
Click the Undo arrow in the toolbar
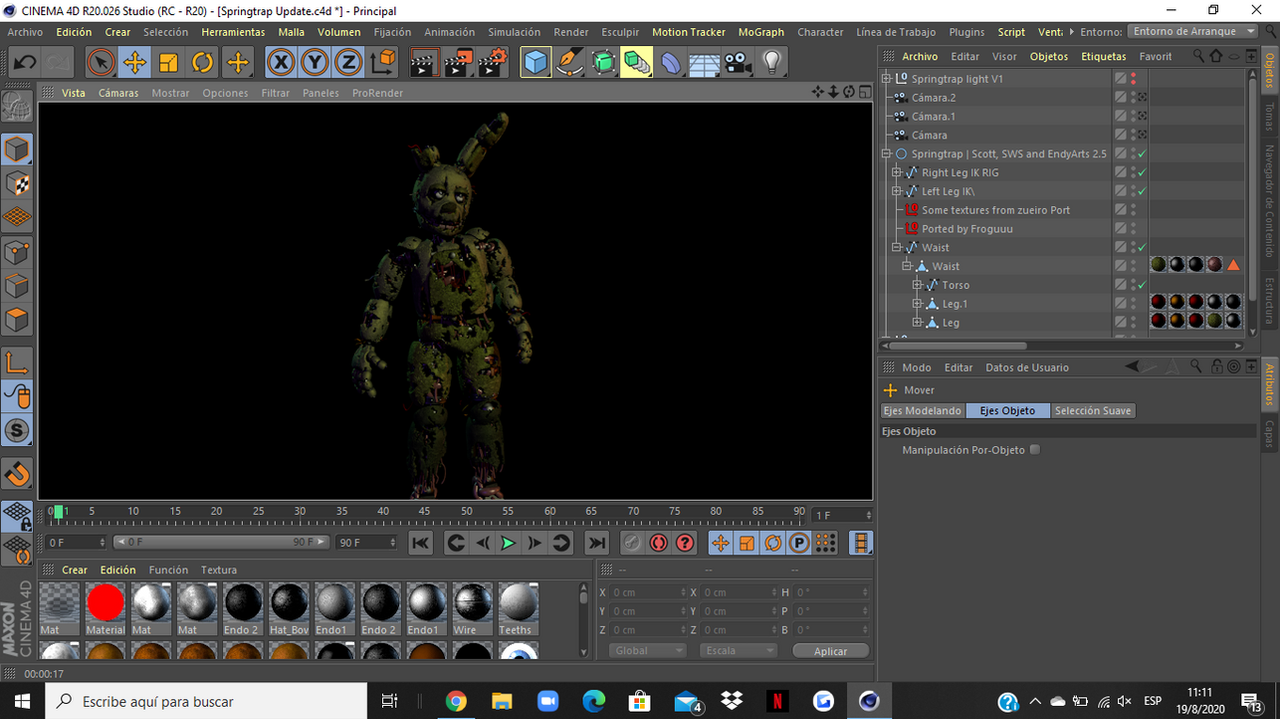(24, 63)
